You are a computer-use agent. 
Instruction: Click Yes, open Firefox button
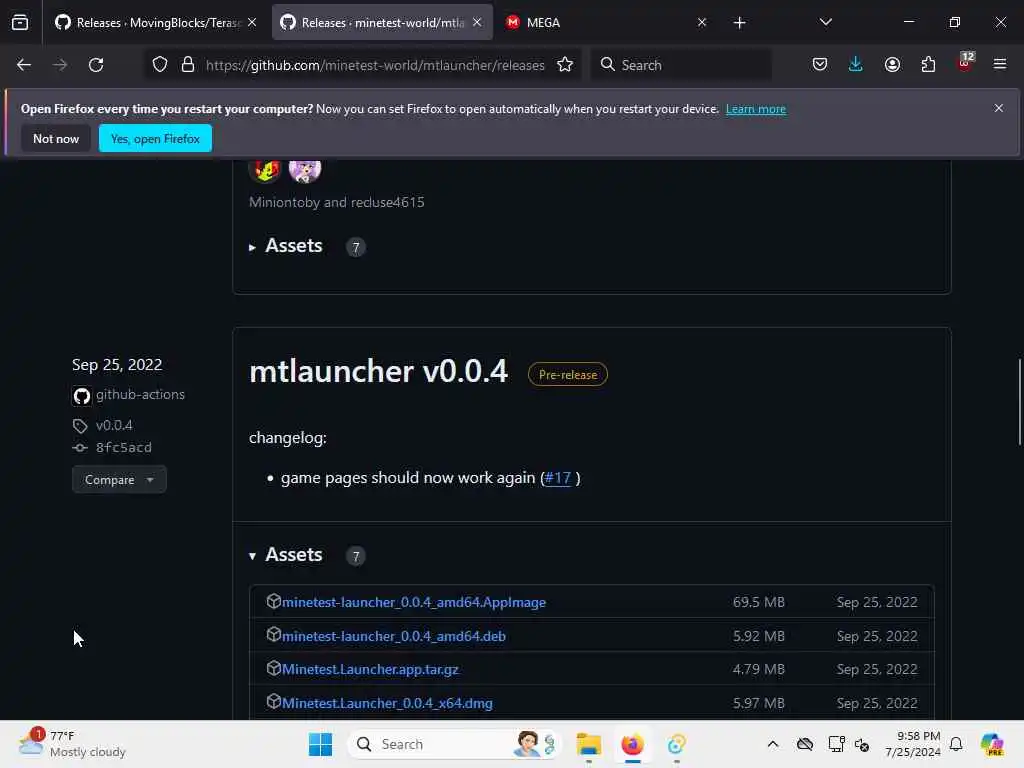tap(155, 138)
